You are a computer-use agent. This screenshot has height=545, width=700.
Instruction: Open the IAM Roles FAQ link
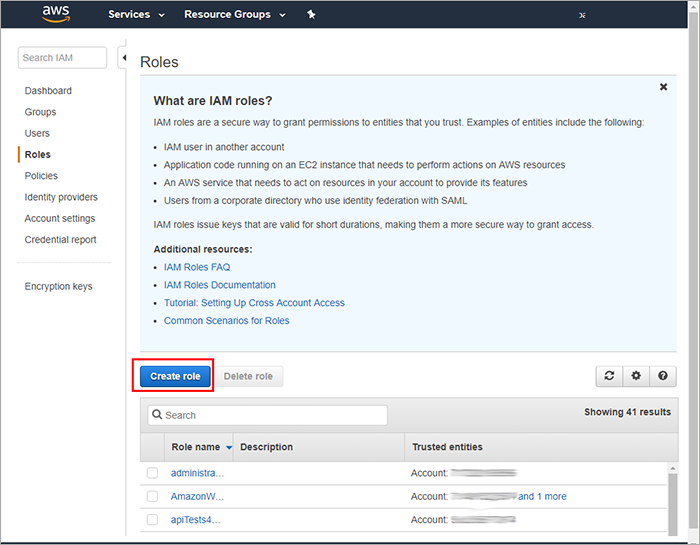click(x=197, y=267)
